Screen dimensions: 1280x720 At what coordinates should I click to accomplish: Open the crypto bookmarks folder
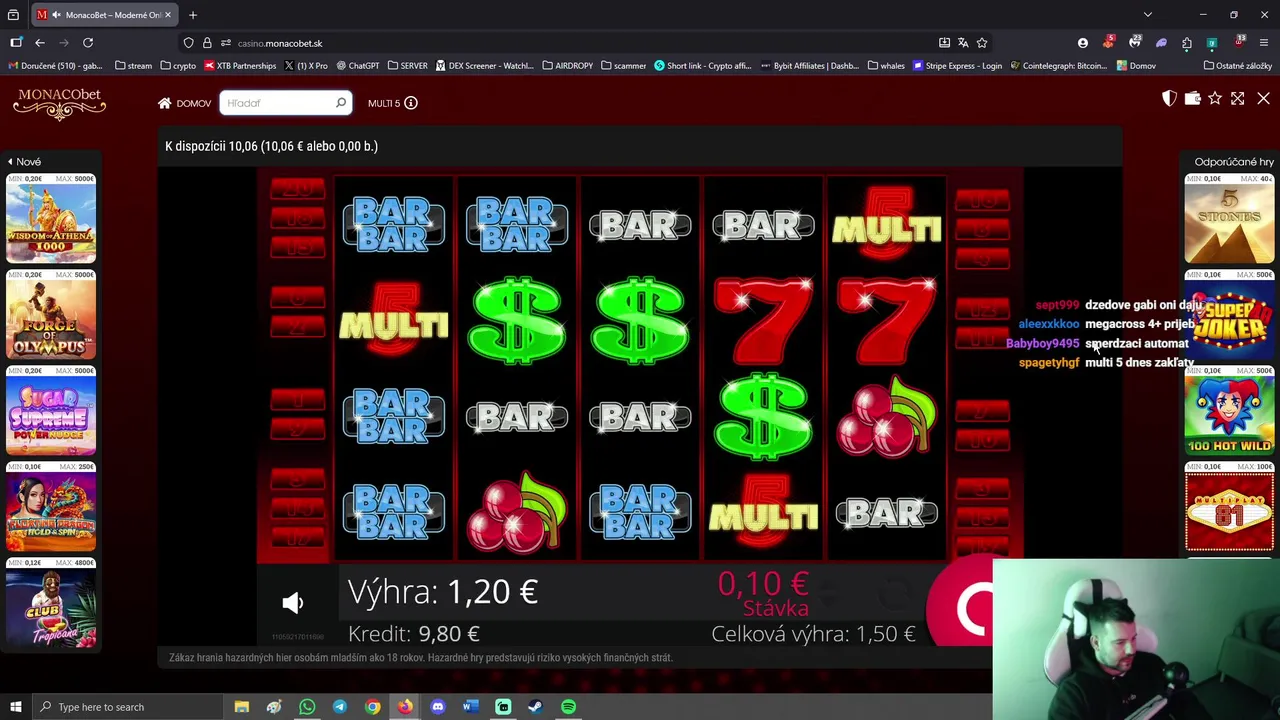click(x=178, y=66)
